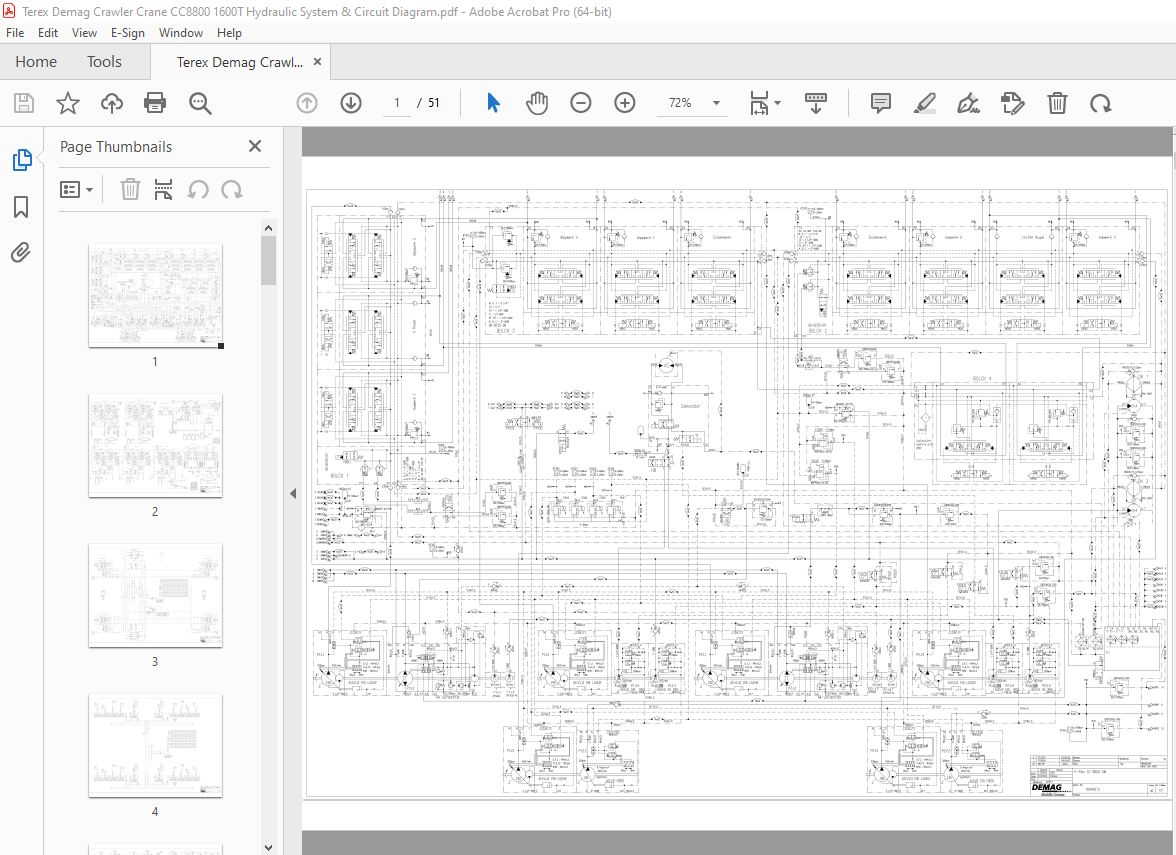The height and width of the screenshot is (855, 1176).
Task: Zoom out with minus button
Action: 580,103
